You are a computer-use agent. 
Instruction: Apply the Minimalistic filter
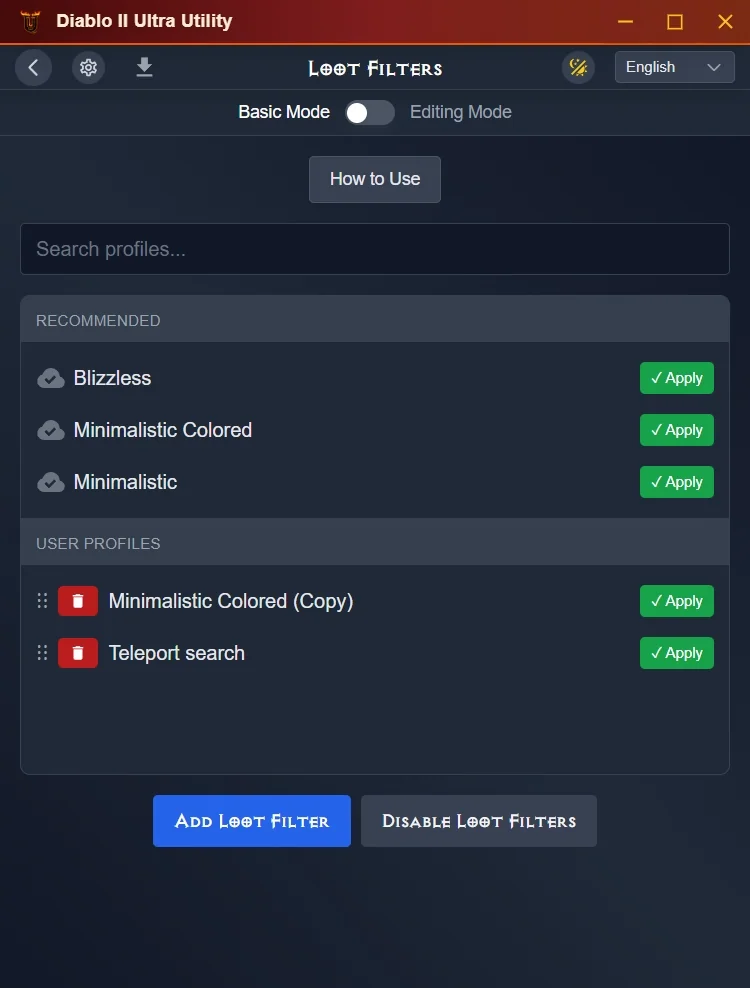click(x=676, y=482)
